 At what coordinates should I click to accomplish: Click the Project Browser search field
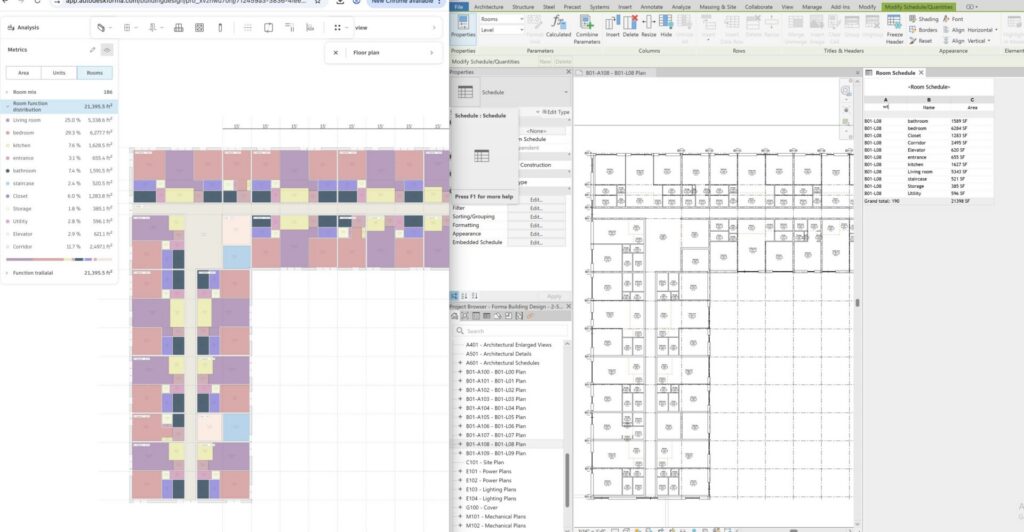click(x=510, y=331)
